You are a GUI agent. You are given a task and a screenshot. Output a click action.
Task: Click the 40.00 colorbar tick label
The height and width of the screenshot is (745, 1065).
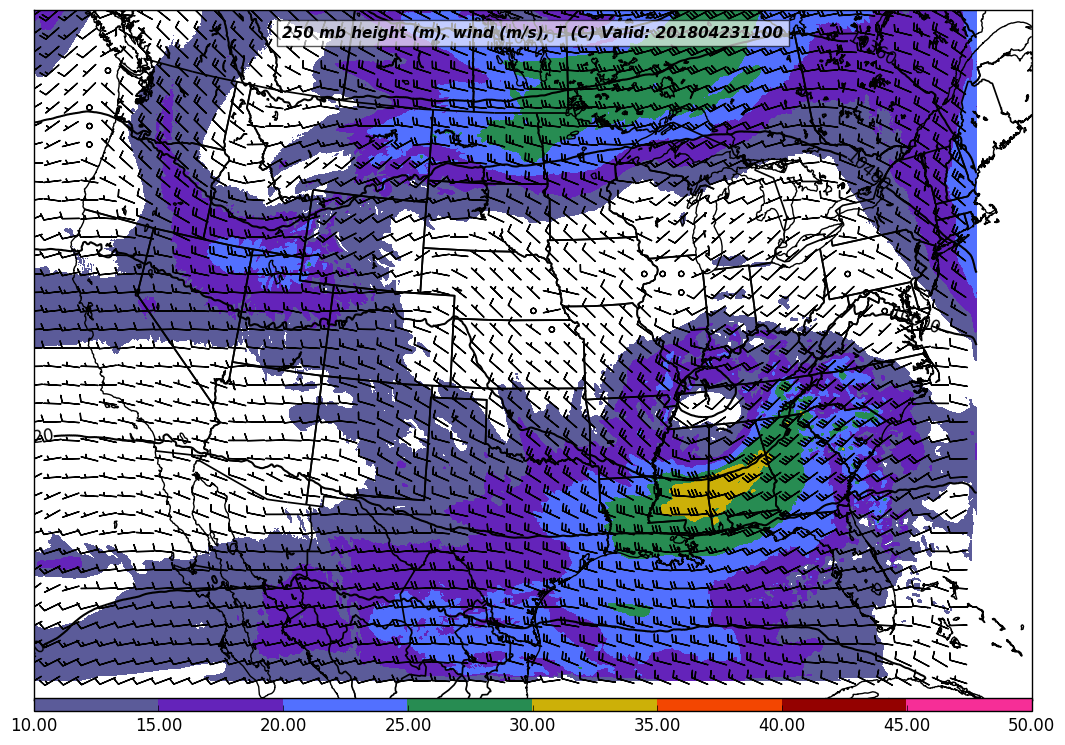click(781, 725)
